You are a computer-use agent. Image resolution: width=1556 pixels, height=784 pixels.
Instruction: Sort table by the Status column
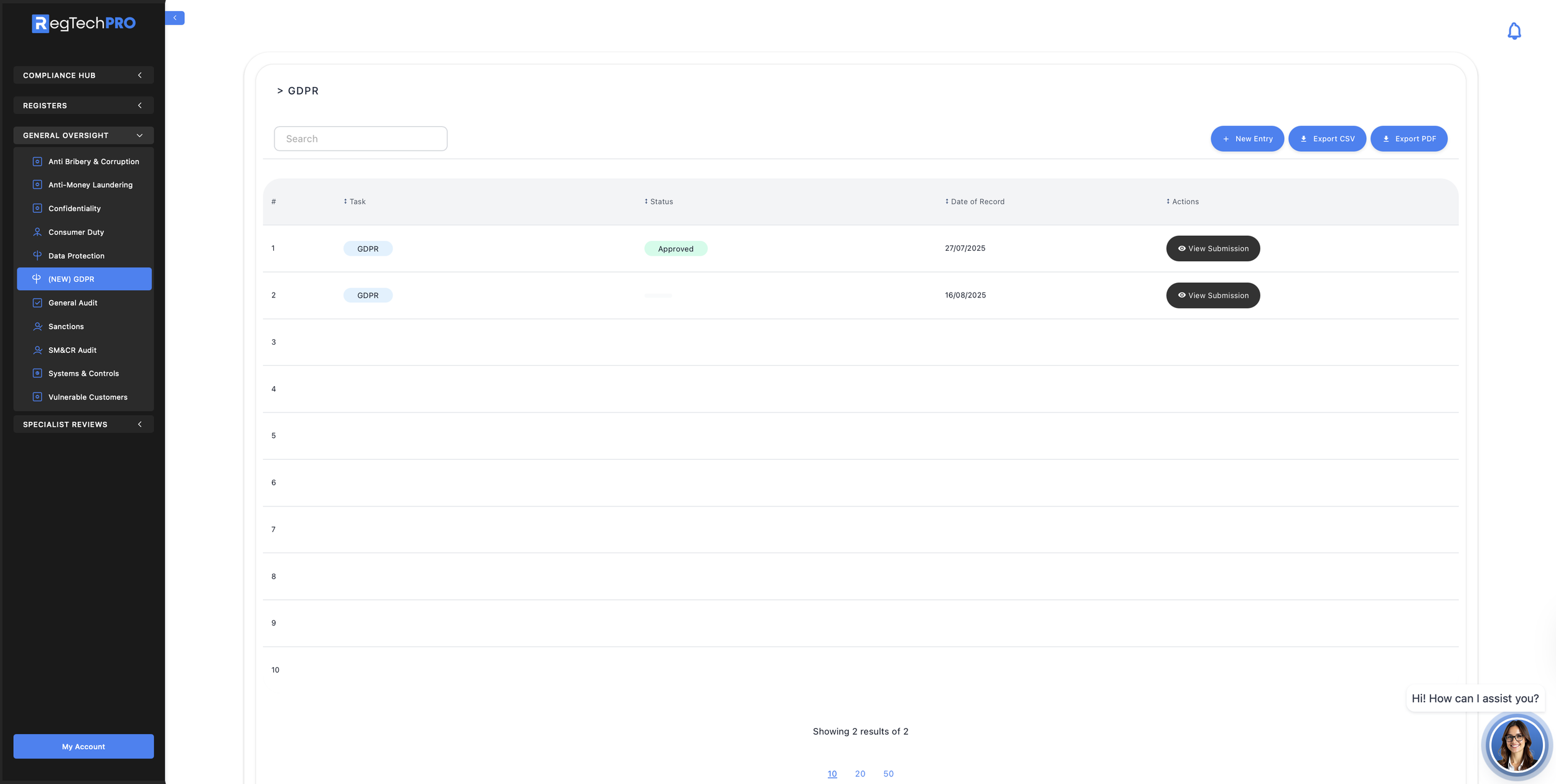(658, 202)
